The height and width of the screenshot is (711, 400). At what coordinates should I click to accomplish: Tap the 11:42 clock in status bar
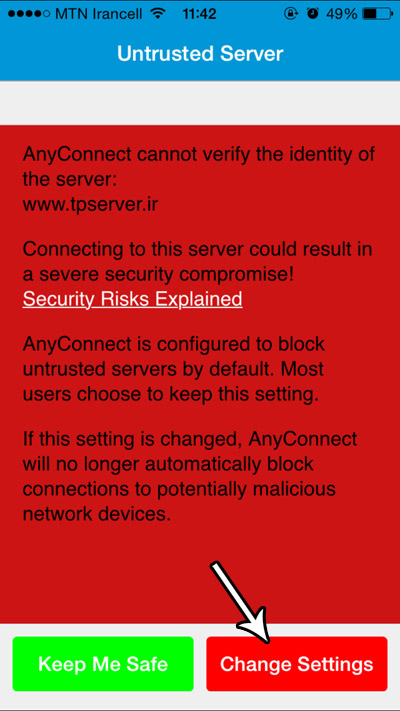(x=199, y=14)
